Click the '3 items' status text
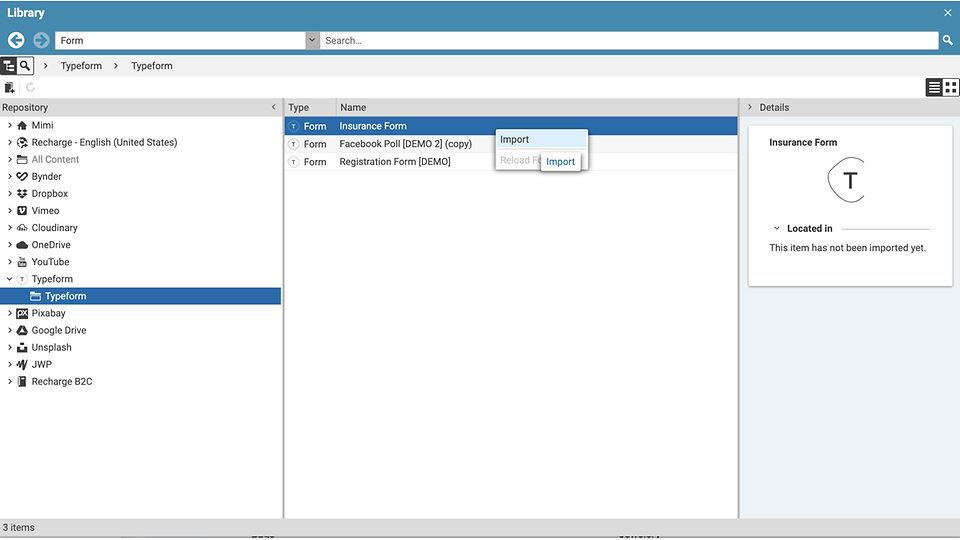960x540 pixels. click(18, 527)
